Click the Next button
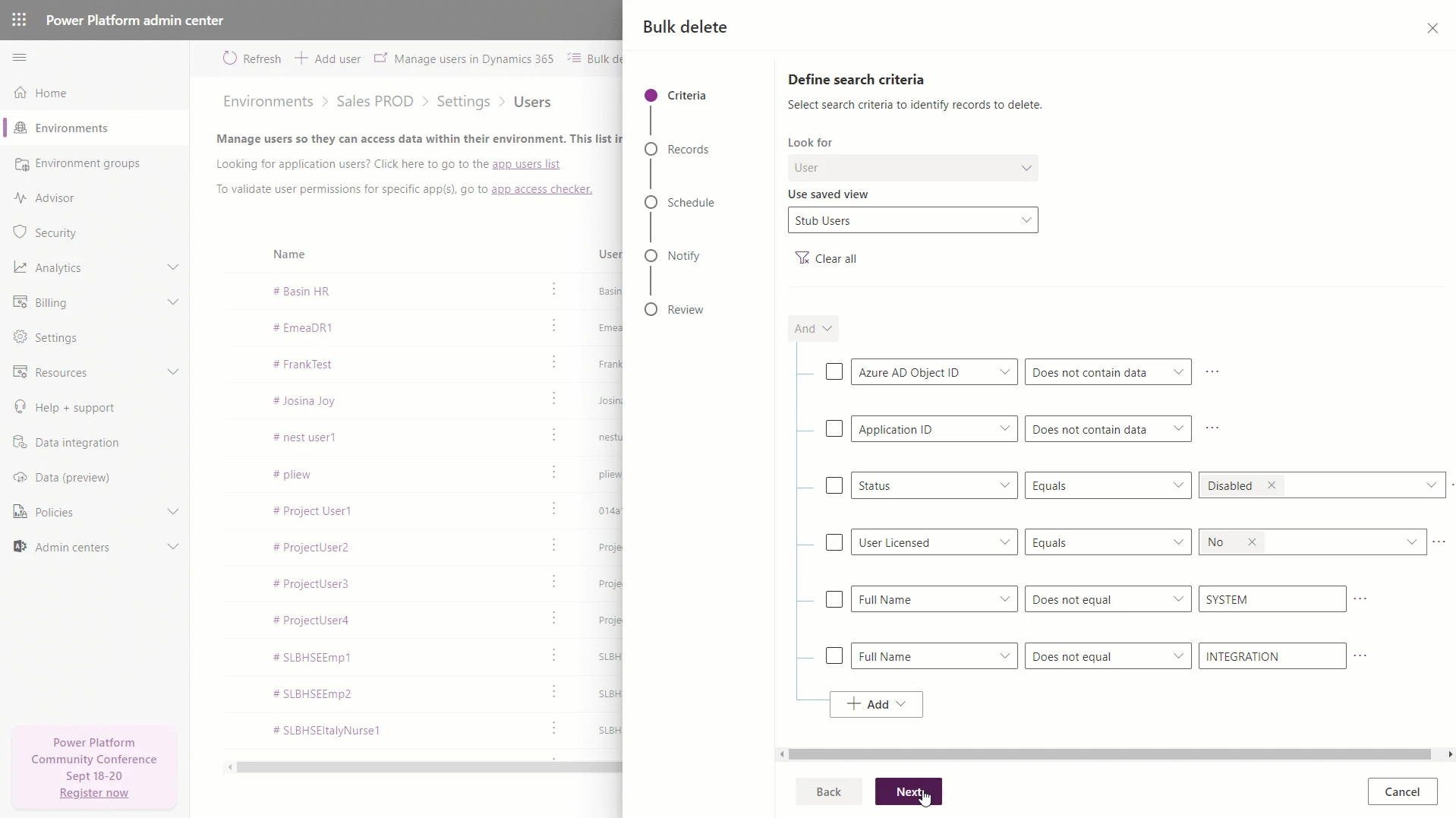Screen dimensions: 1456x818 [908, 791]
